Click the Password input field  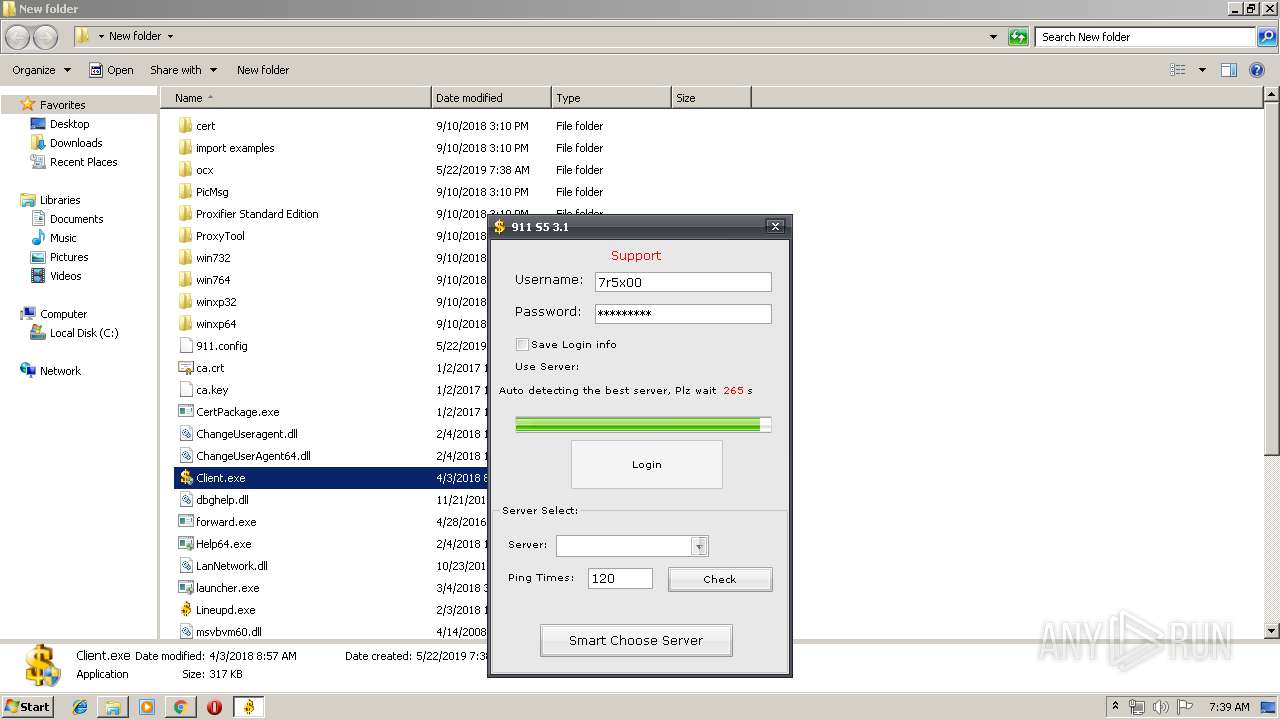(683, 313)
